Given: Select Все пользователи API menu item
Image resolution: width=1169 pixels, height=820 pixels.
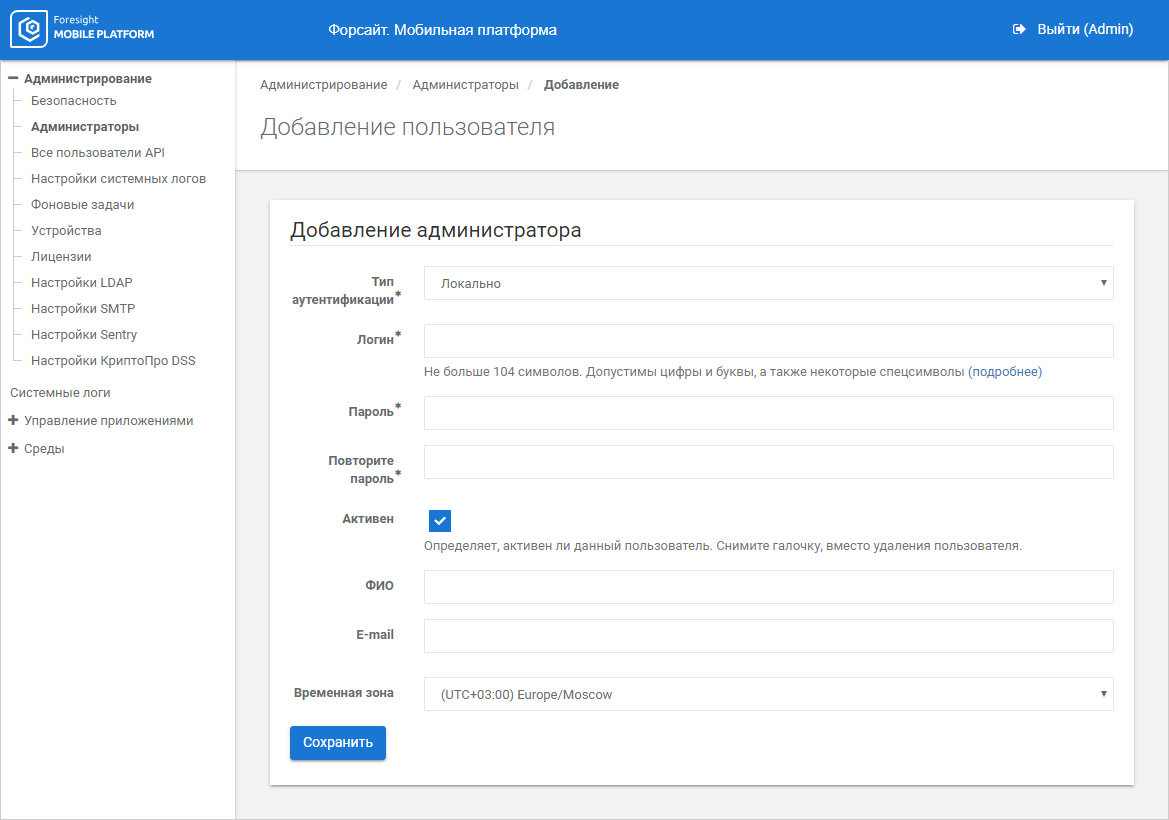Looking at the screenshot, I should coord(97,153).
